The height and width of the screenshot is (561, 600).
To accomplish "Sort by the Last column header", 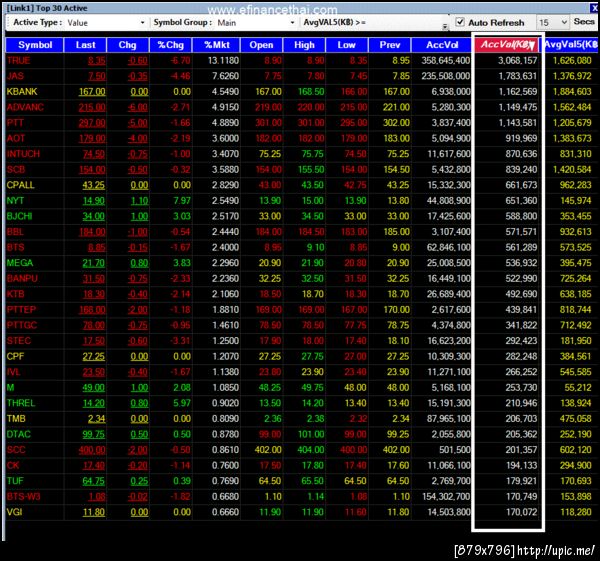I will pyautogui.click(x=85, y=45).
